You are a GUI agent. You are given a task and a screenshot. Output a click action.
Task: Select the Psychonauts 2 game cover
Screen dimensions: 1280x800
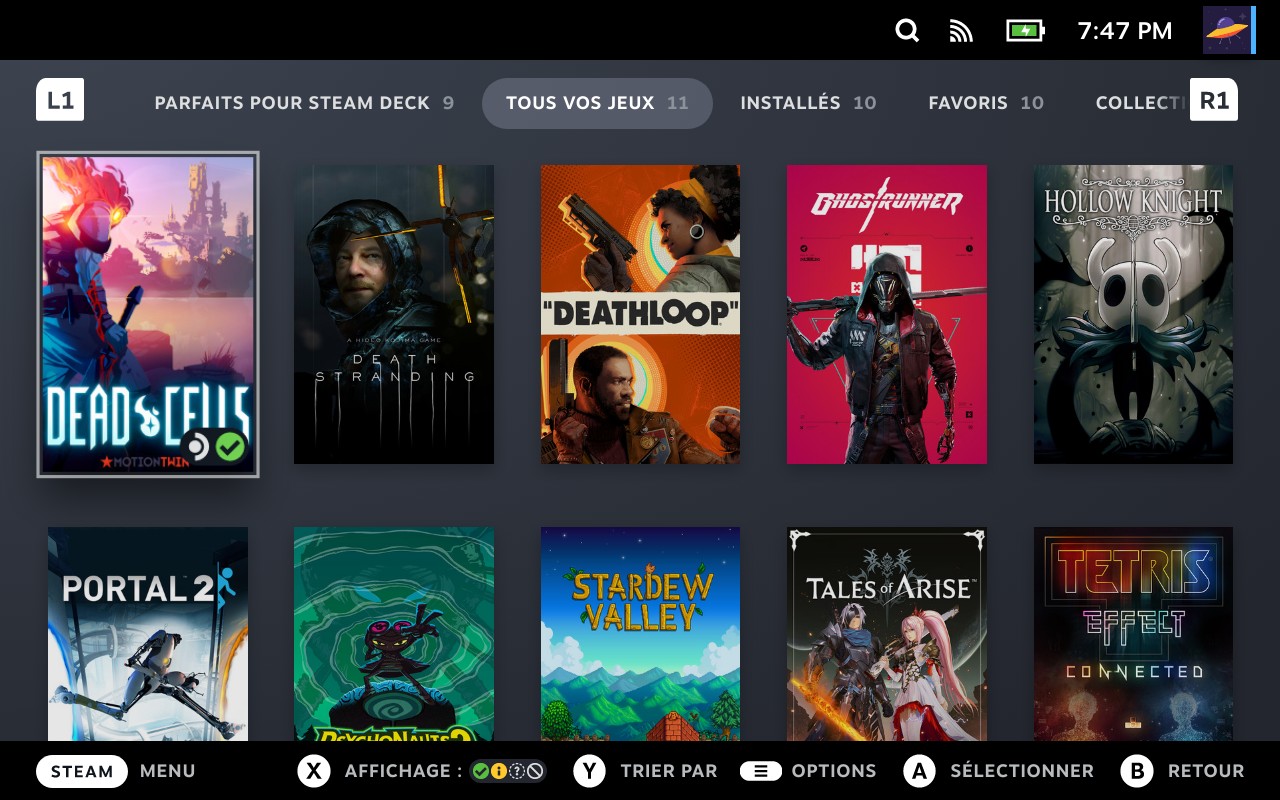coord(394,634)
